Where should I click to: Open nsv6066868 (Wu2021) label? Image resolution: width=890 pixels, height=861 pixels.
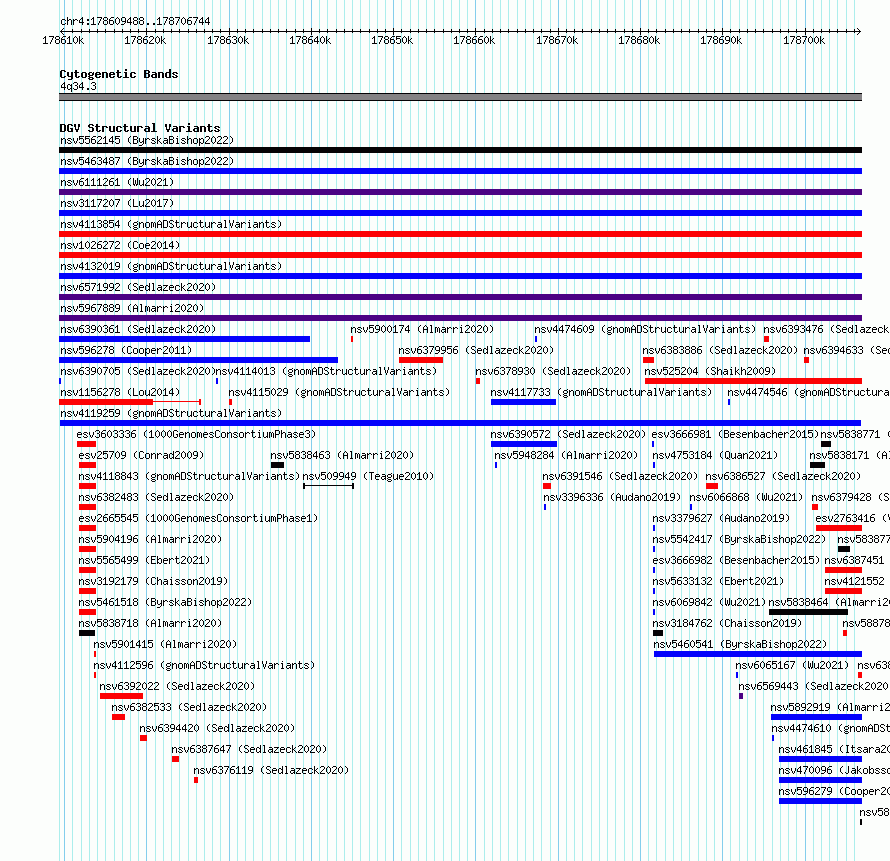[746, 497]
